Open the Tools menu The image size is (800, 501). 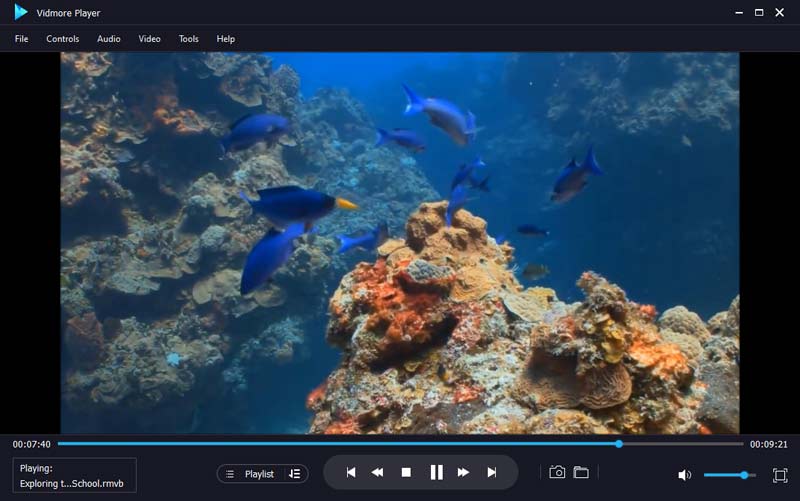point(189,39)
